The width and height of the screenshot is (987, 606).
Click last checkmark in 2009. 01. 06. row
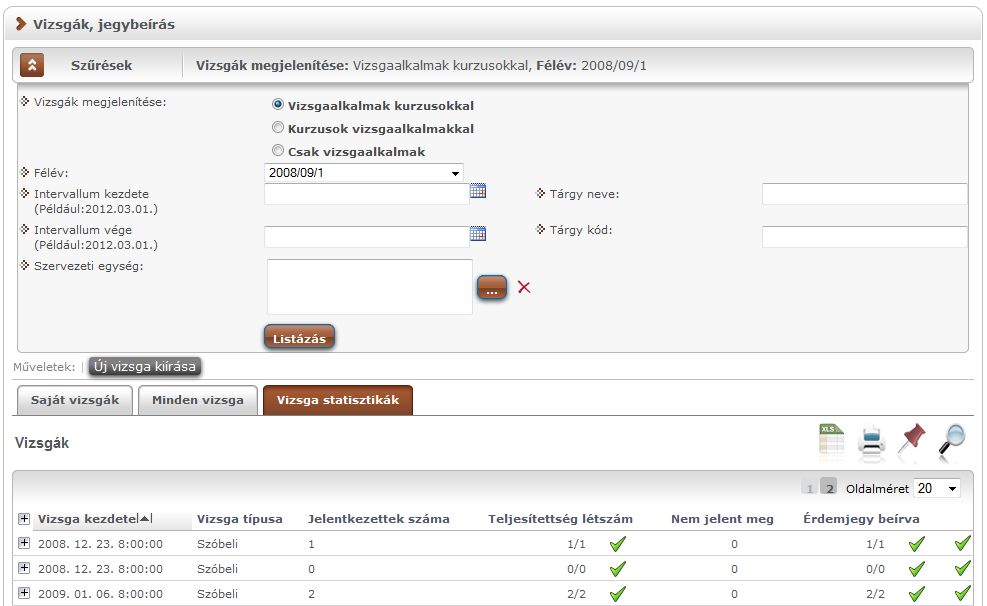point(962,593)
